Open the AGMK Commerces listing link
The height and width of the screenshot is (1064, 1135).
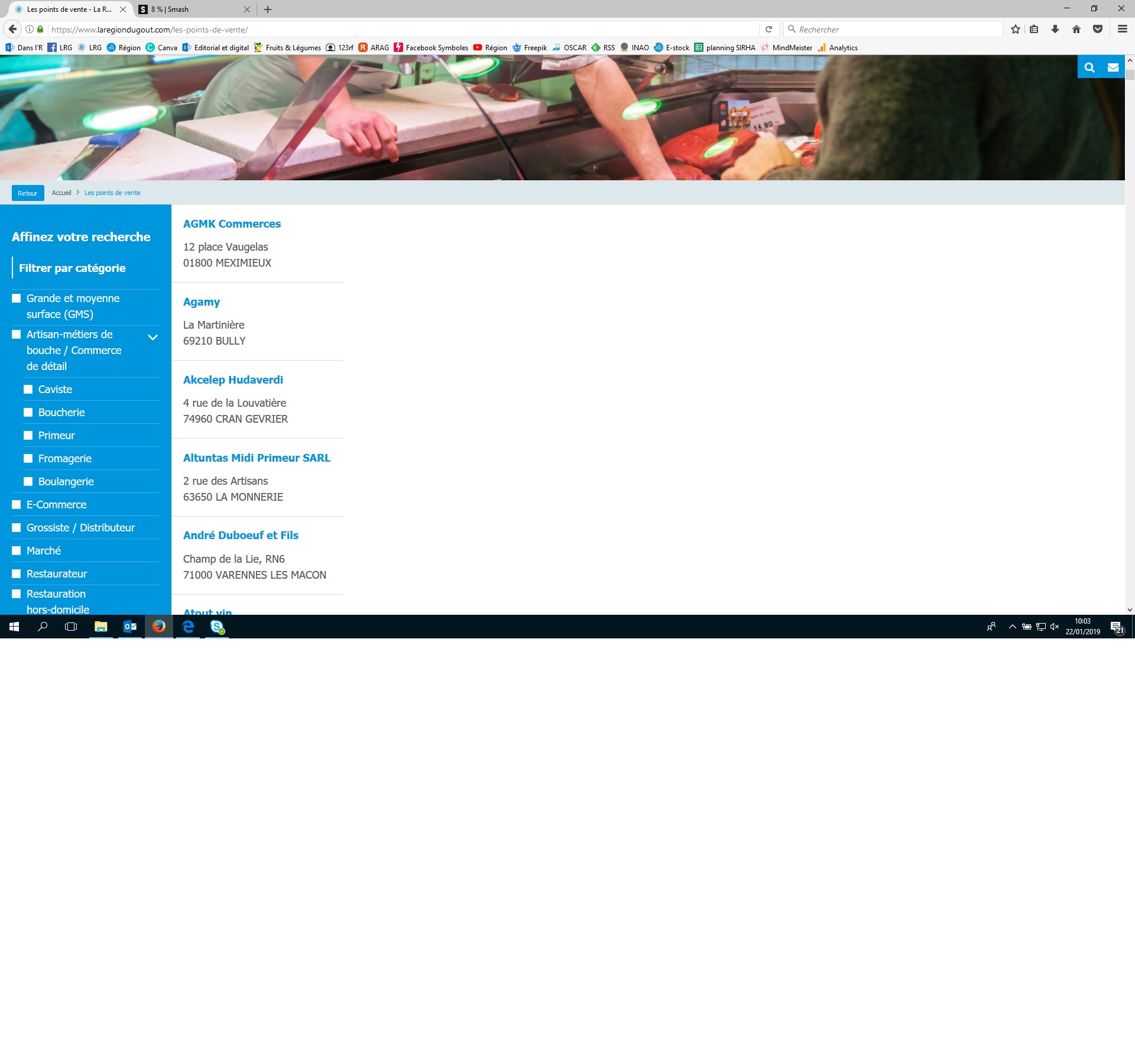(x=232, y=224)
